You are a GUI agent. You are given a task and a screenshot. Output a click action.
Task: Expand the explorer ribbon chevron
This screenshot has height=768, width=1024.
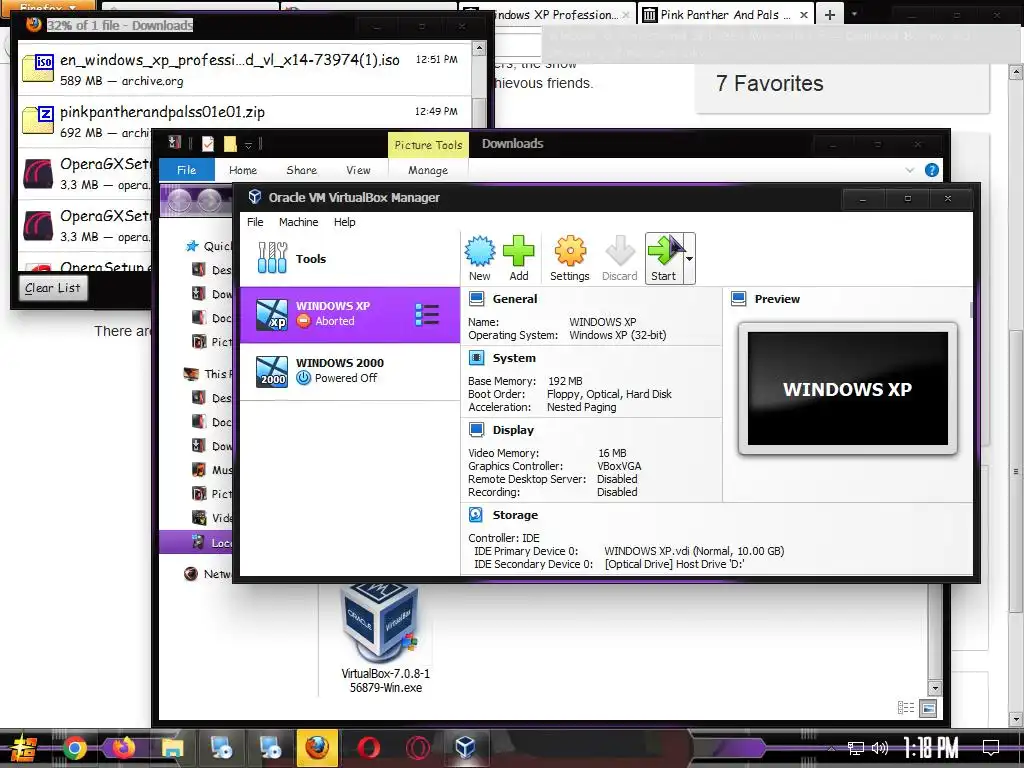(x=910, y=170)
